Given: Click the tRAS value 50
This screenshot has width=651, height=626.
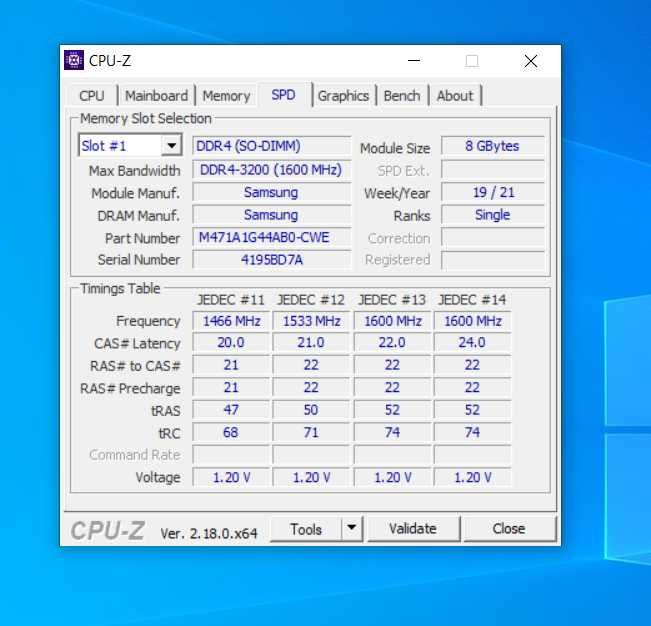Looking at the screenshot, I should tap(311, 410).
